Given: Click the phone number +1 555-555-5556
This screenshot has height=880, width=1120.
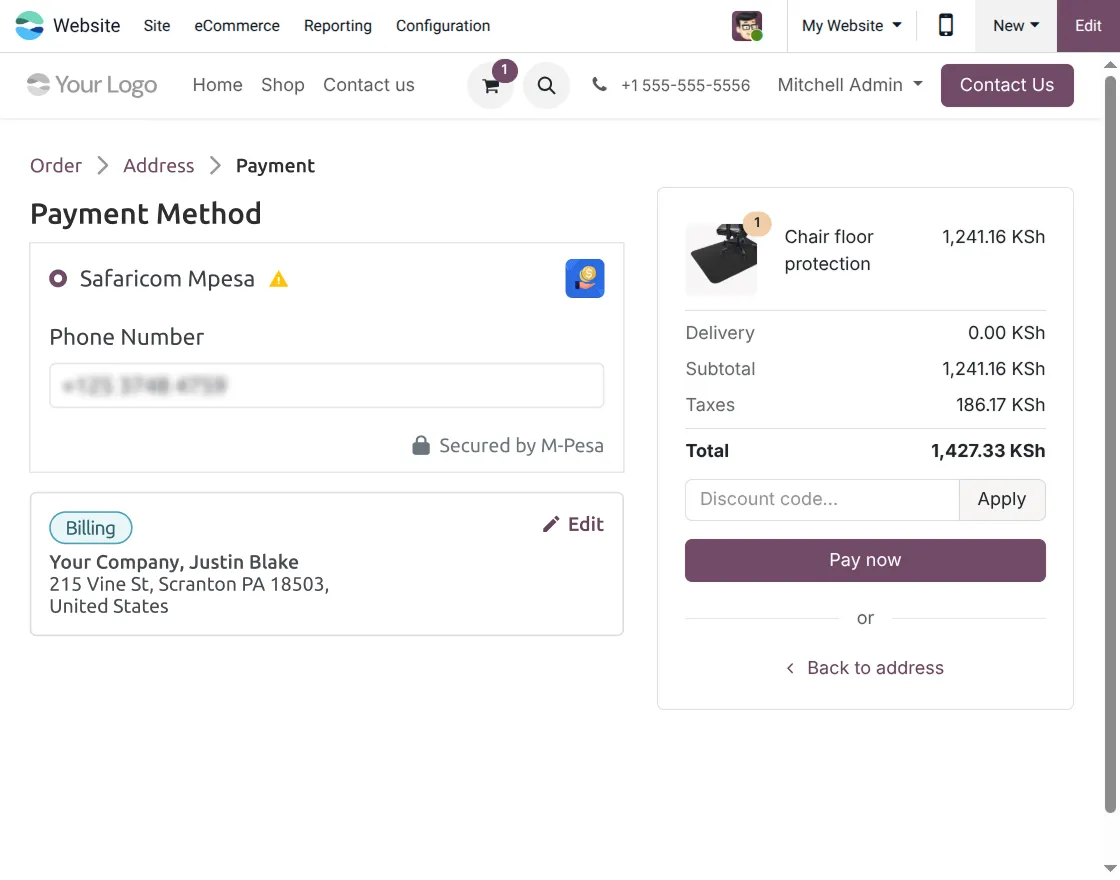Looking at the screenshot, I should pos(686,86).
